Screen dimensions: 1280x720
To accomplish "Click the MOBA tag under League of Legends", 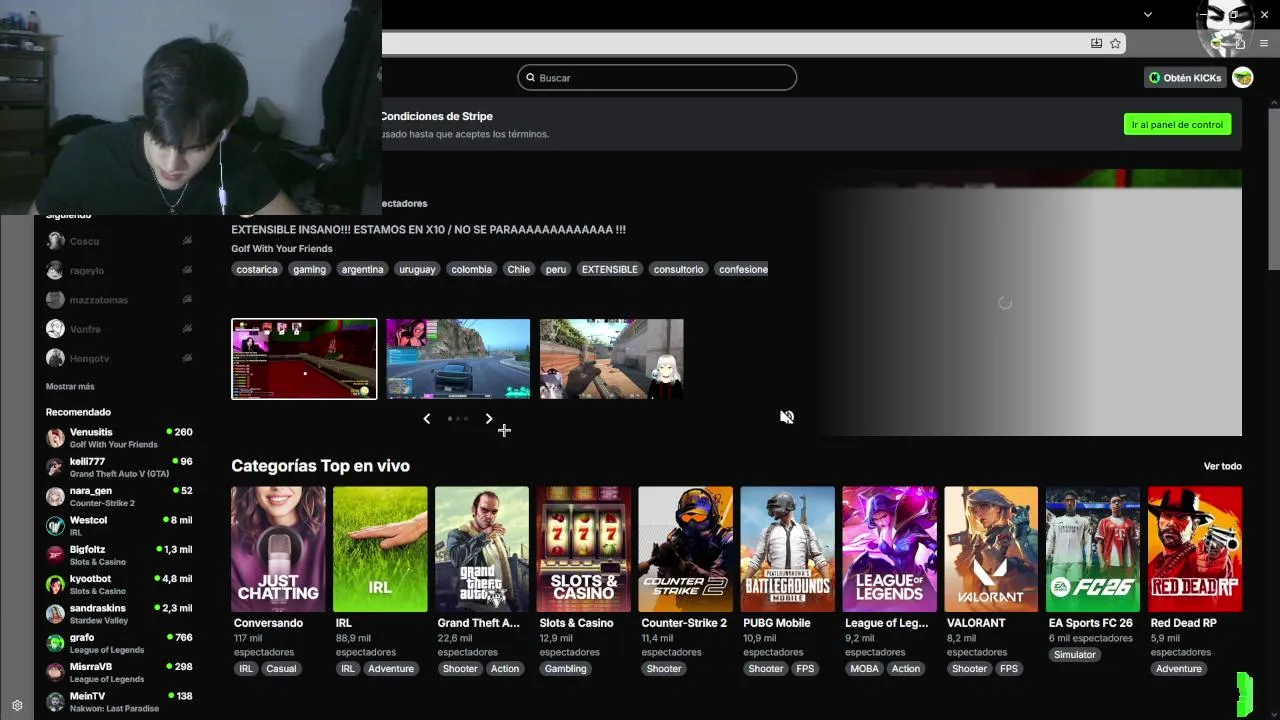I will click(864, 669).
